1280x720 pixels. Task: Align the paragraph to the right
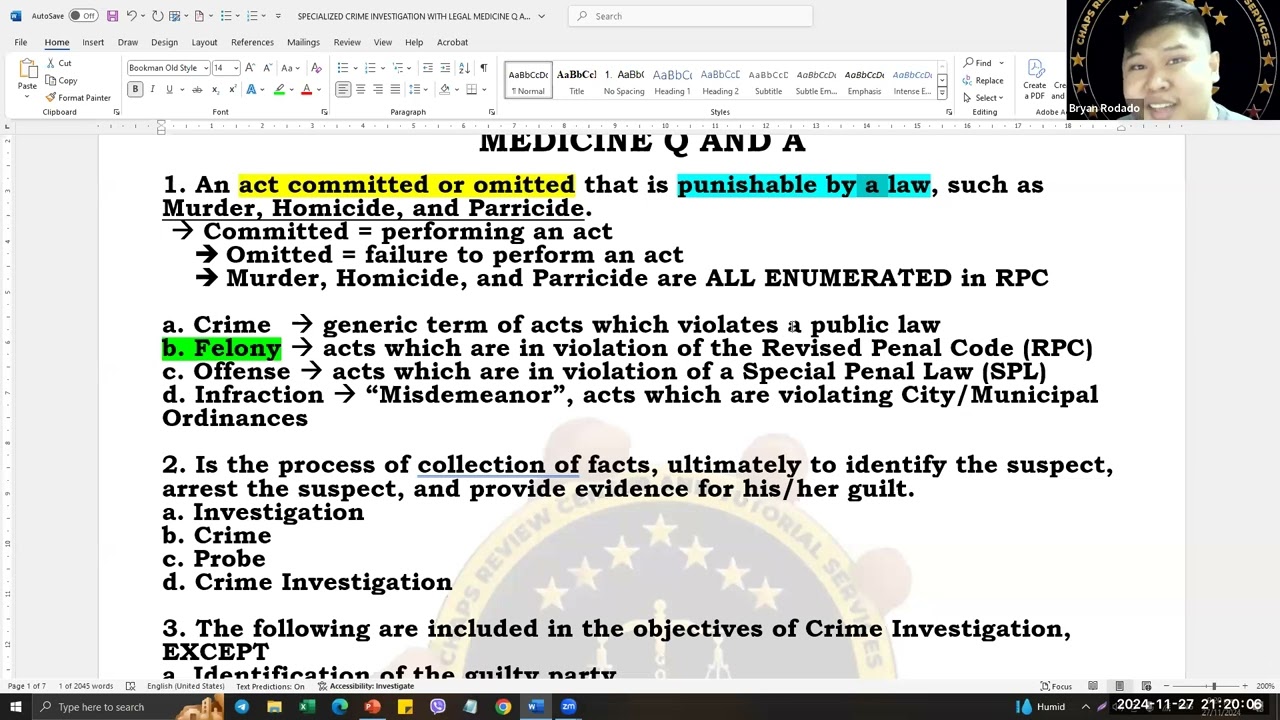pyautogui.click(x=377, y=90)
